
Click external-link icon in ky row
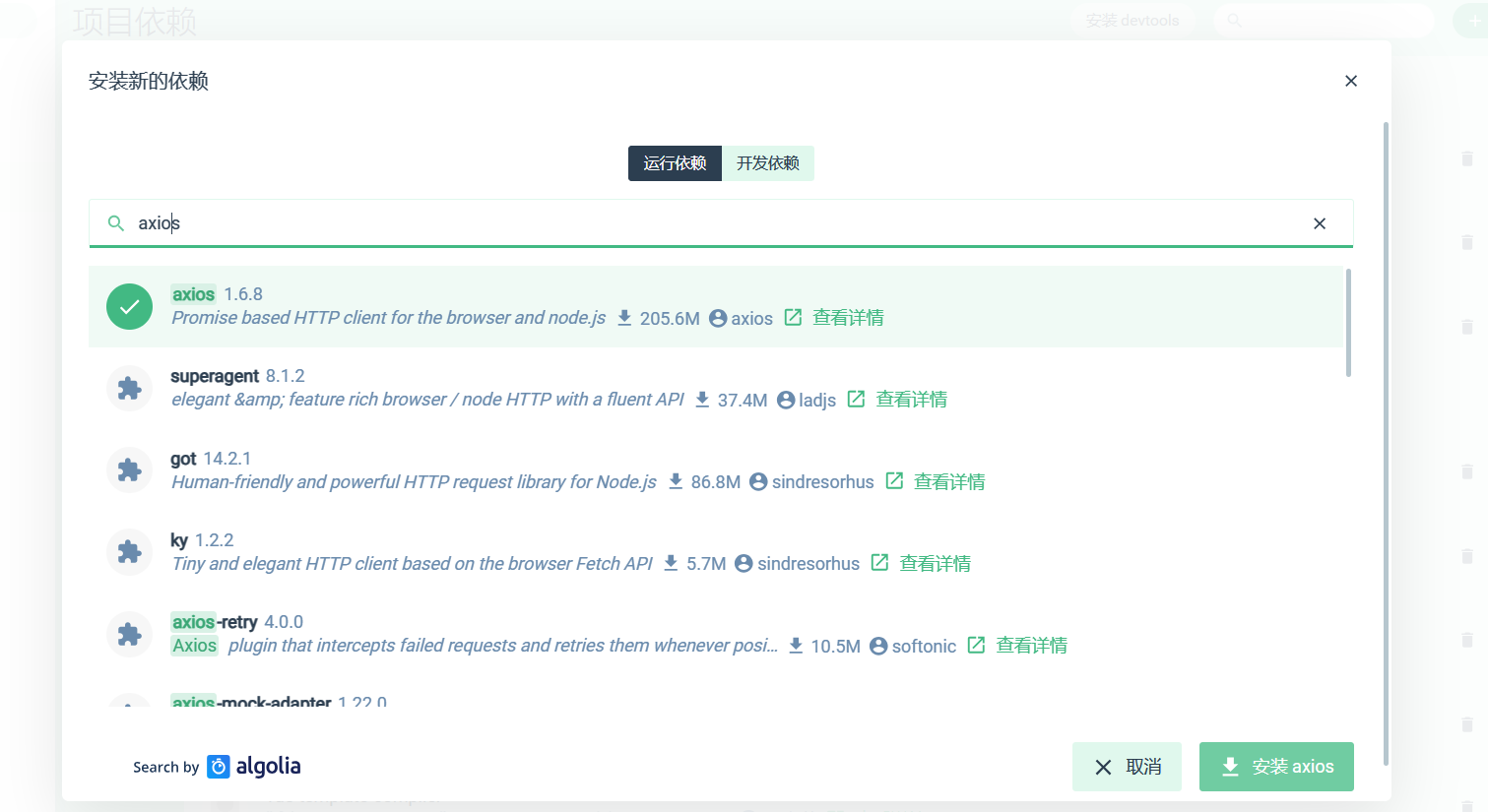(879, 562)
